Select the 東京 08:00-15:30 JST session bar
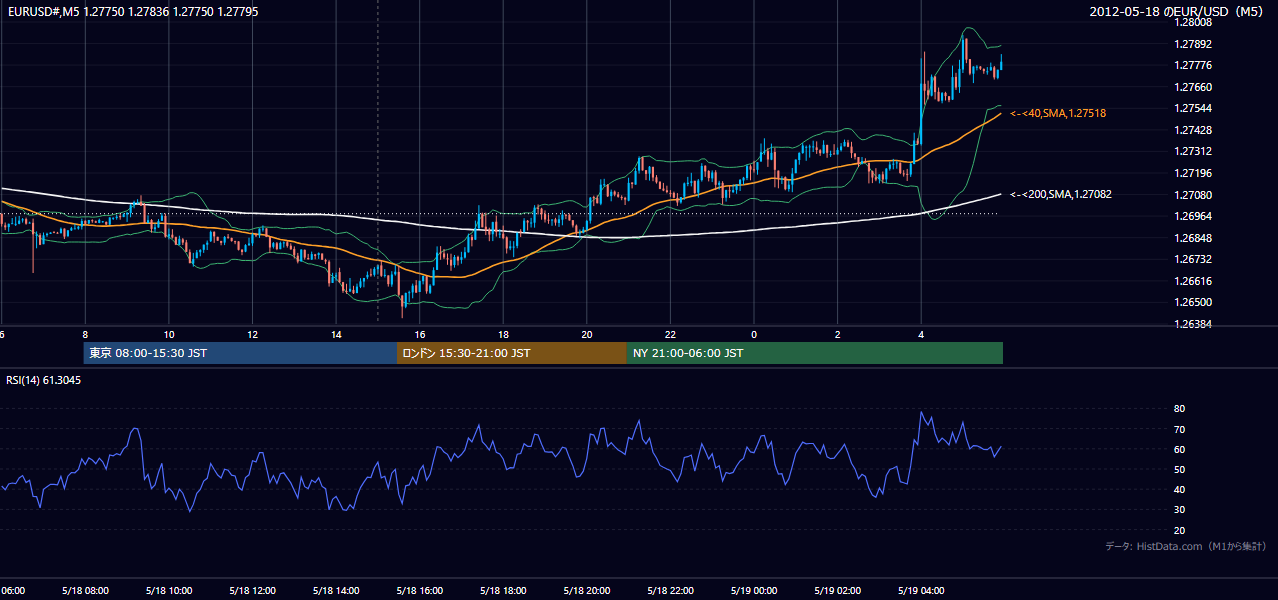The image size is (1278, 600). [240, 353]
